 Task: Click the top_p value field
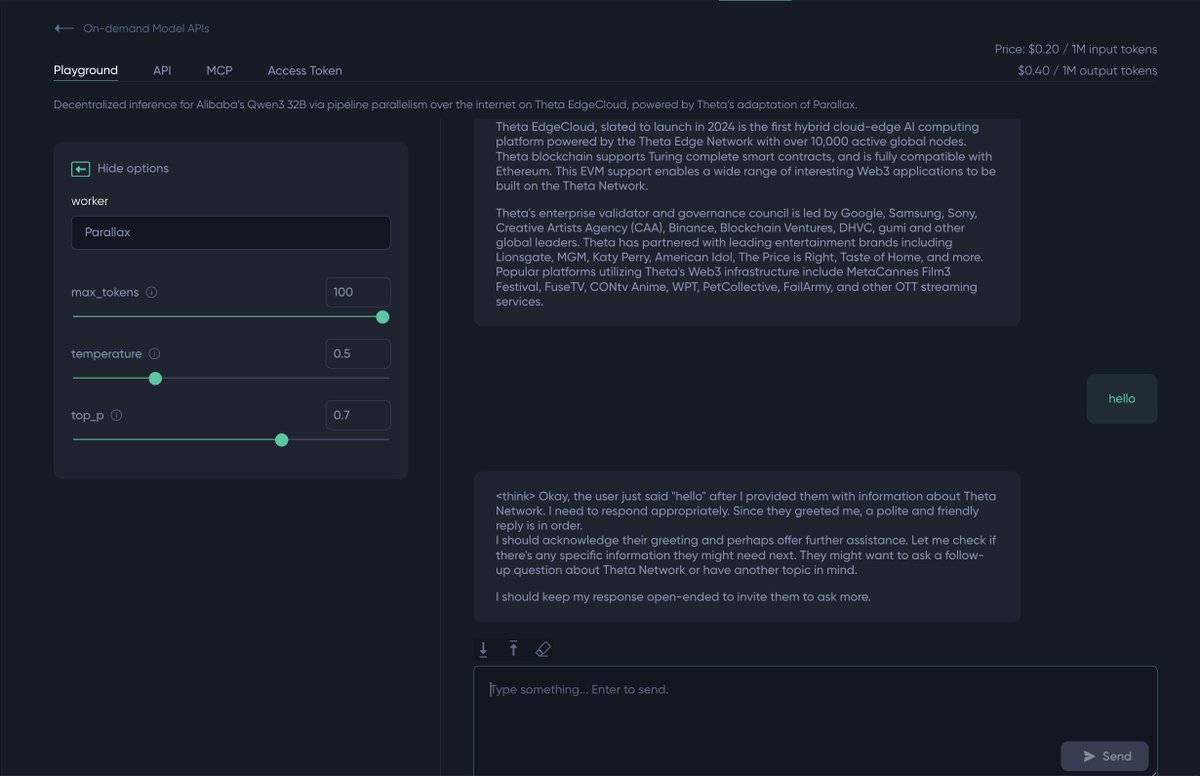point(358,415)
